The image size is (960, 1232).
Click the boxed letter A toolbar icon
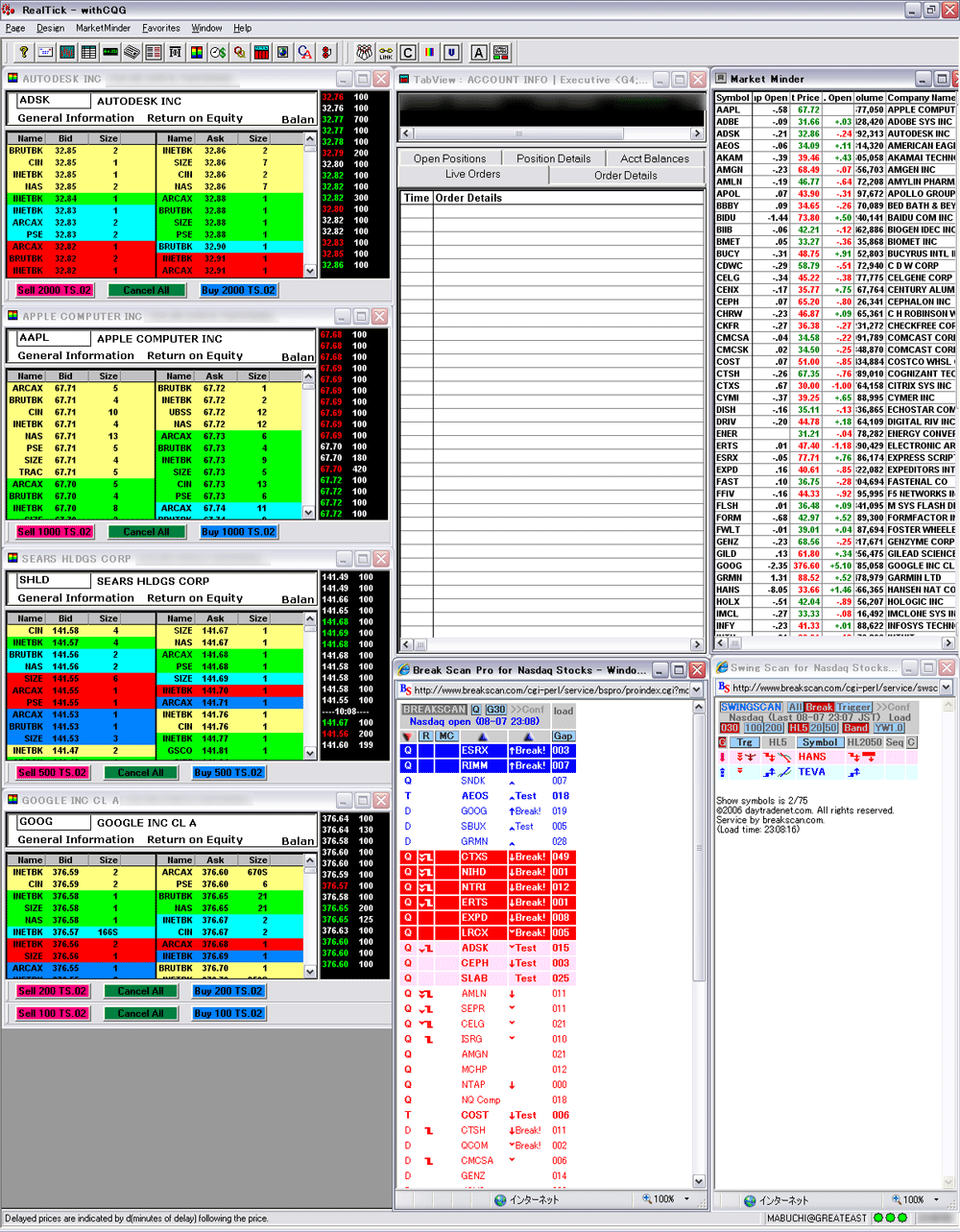point(478,52)
